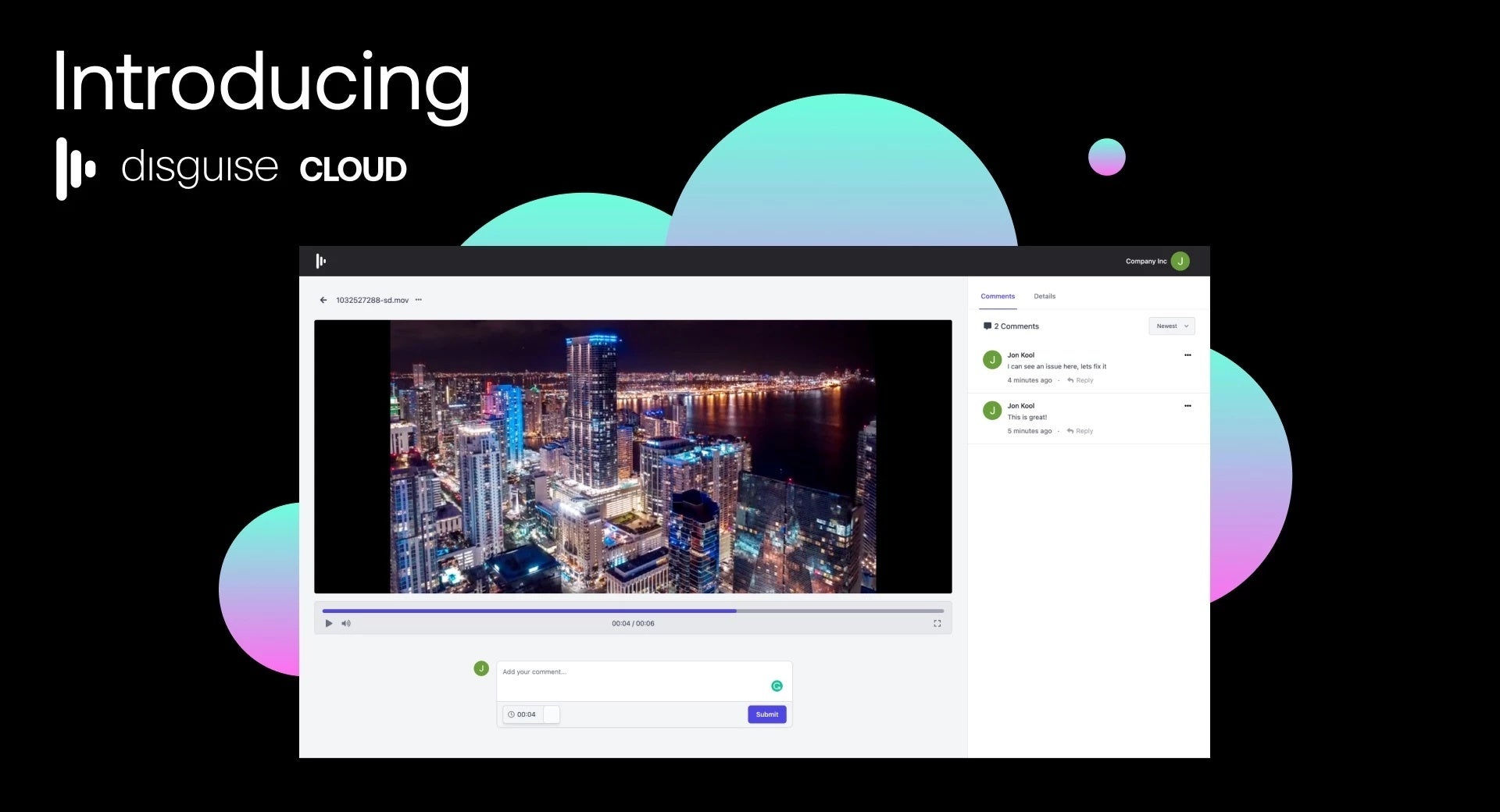
Task: Switch to the Details tab
Action: click(x=1045, y=297)
